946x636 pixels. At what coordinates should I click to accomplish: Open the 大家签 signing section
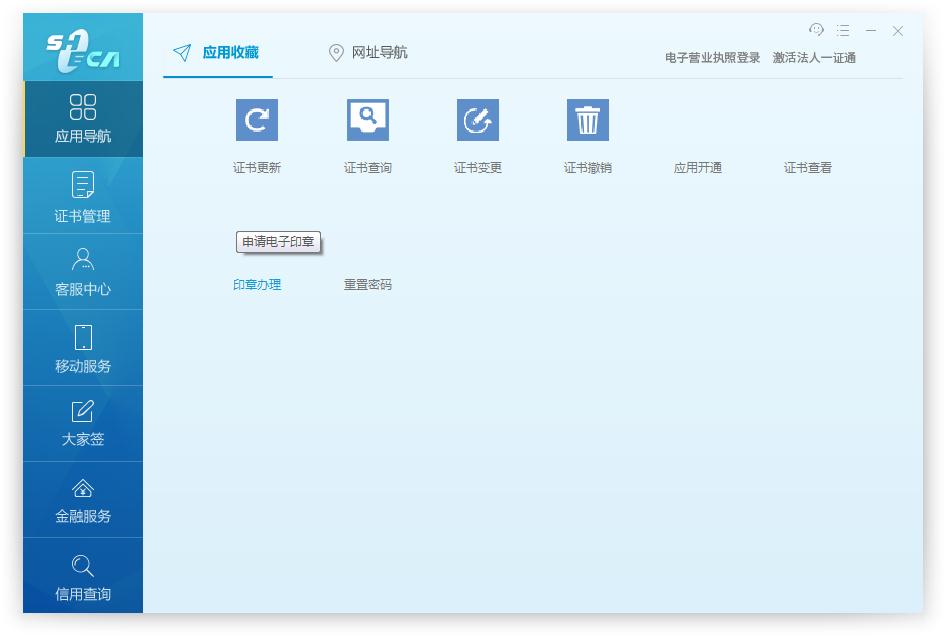click(x=82, y=423)
